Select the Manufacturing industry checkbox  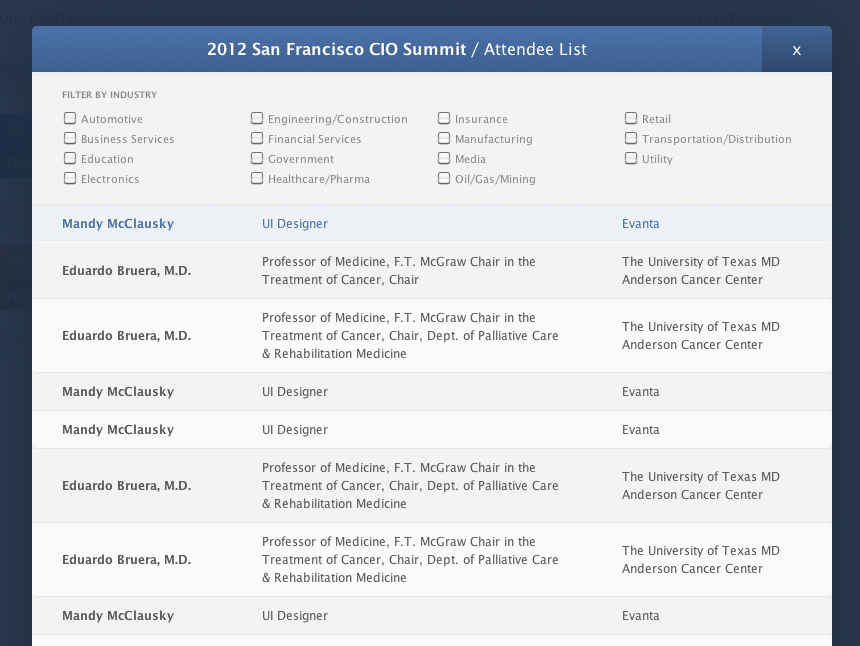point(444,138)
